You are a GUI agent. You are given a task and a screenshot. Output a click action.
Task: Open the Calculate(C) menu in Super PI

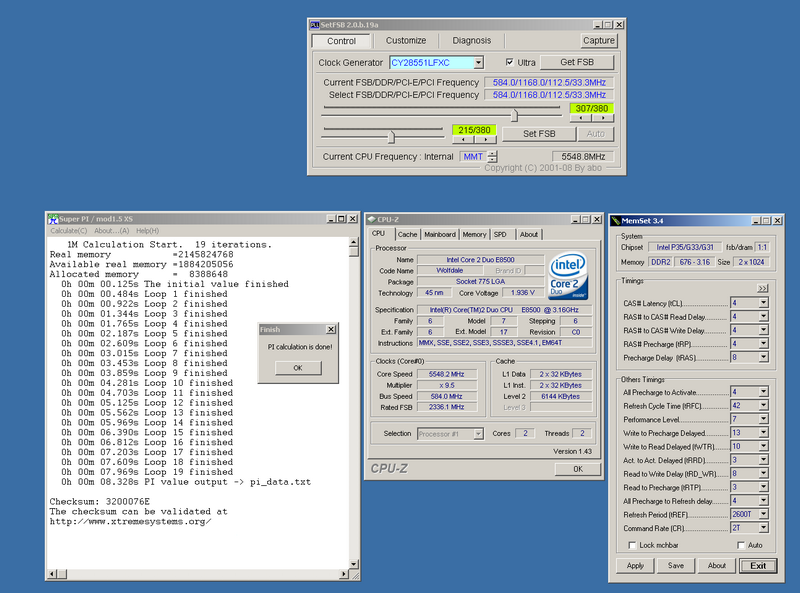click(70, 231)
